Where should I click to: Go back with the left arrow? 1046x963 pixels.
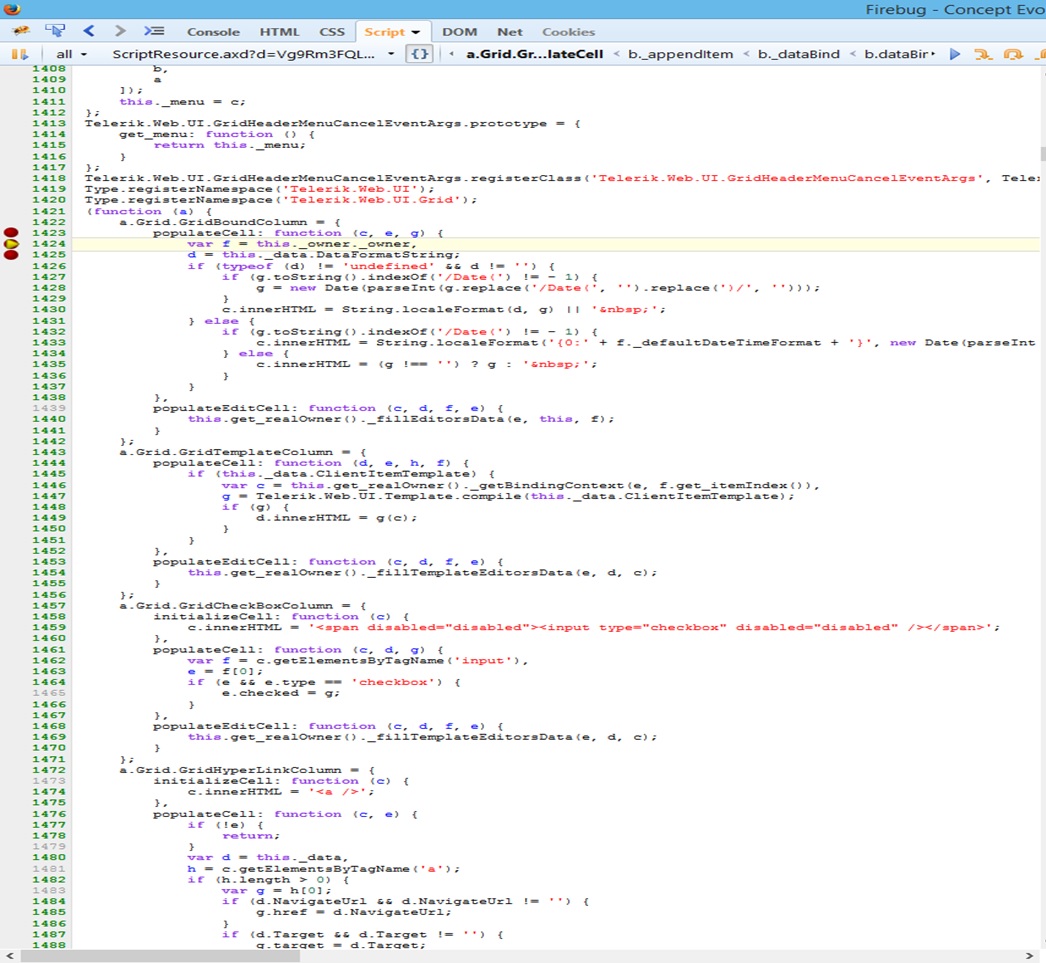89,31
